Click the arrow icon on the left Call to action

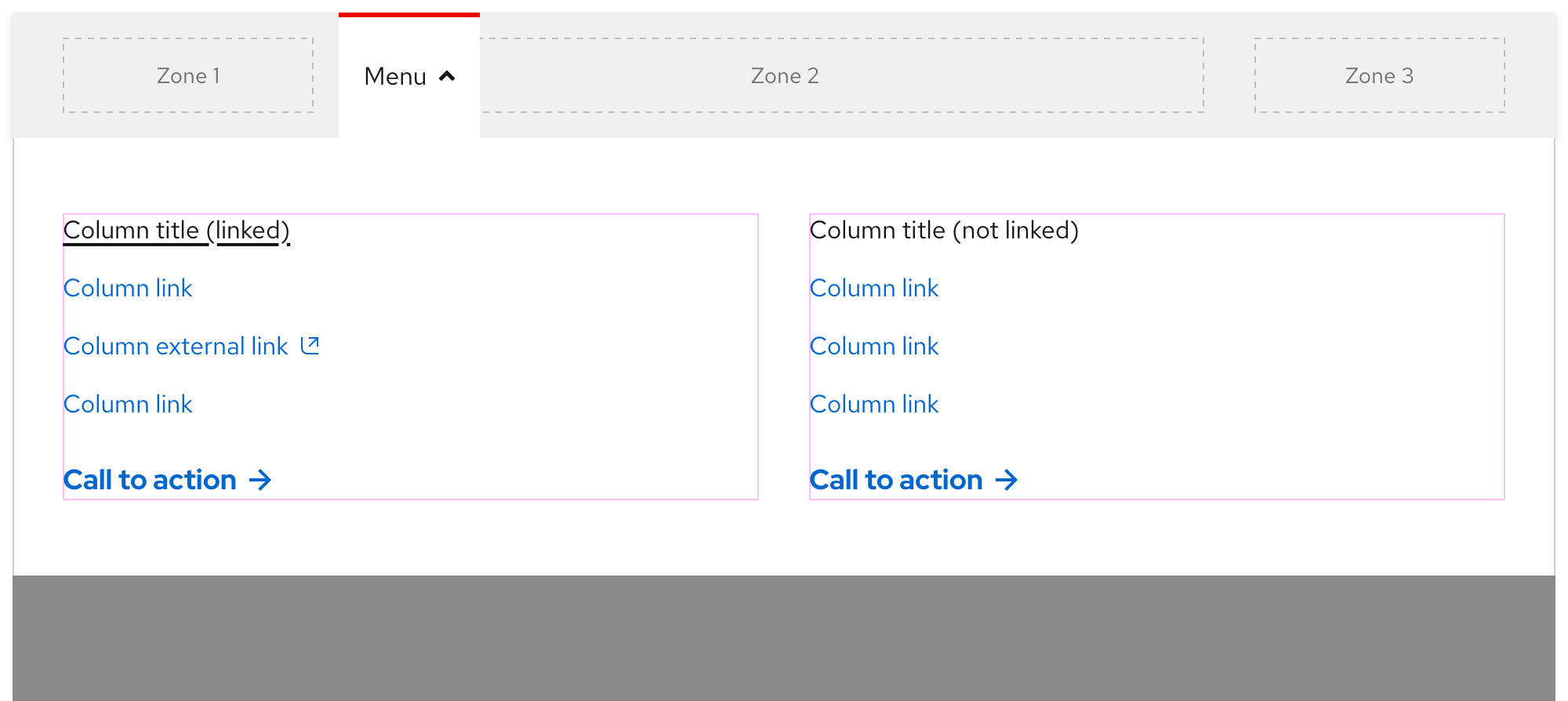click(261, 479)
